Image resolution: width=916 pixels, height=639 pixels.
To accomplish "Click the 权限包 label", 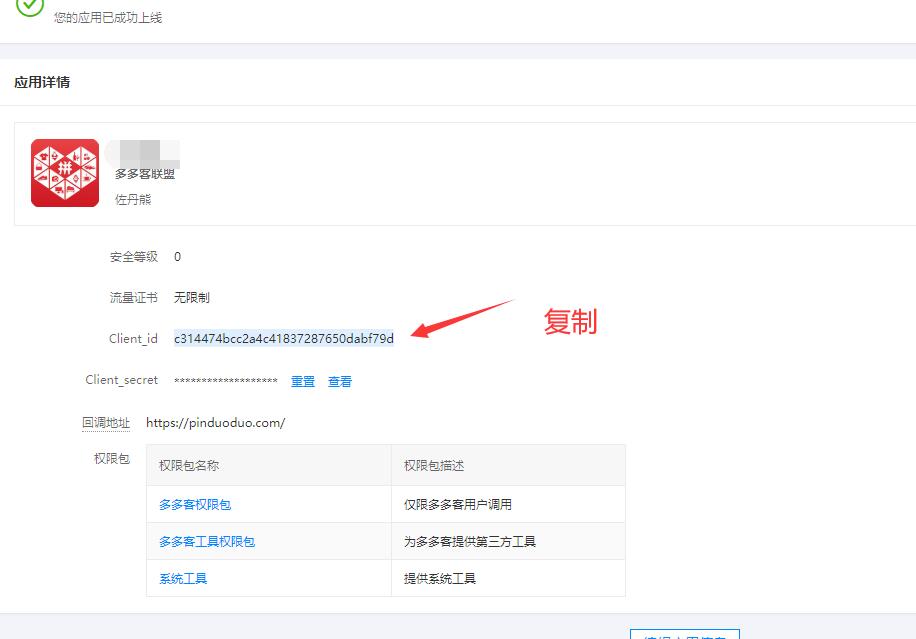I will coord(112,459).
